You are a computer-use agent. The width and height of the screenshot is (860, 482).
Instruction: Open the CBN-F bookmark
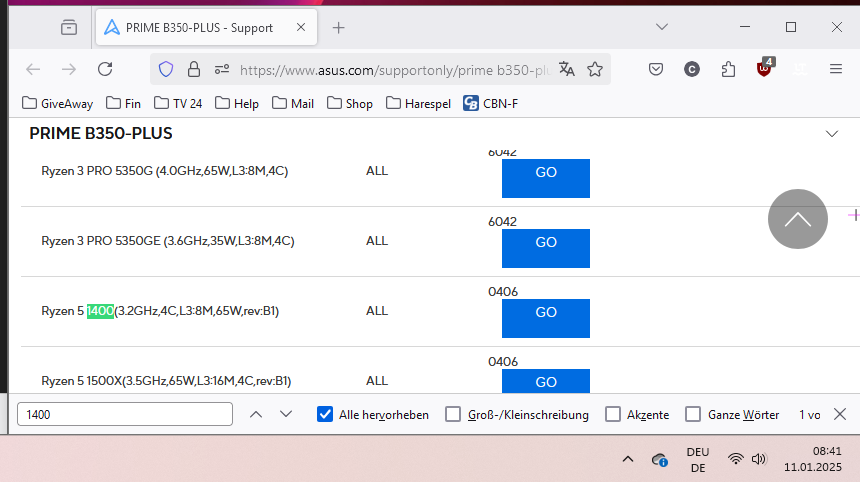click(490, 103)
